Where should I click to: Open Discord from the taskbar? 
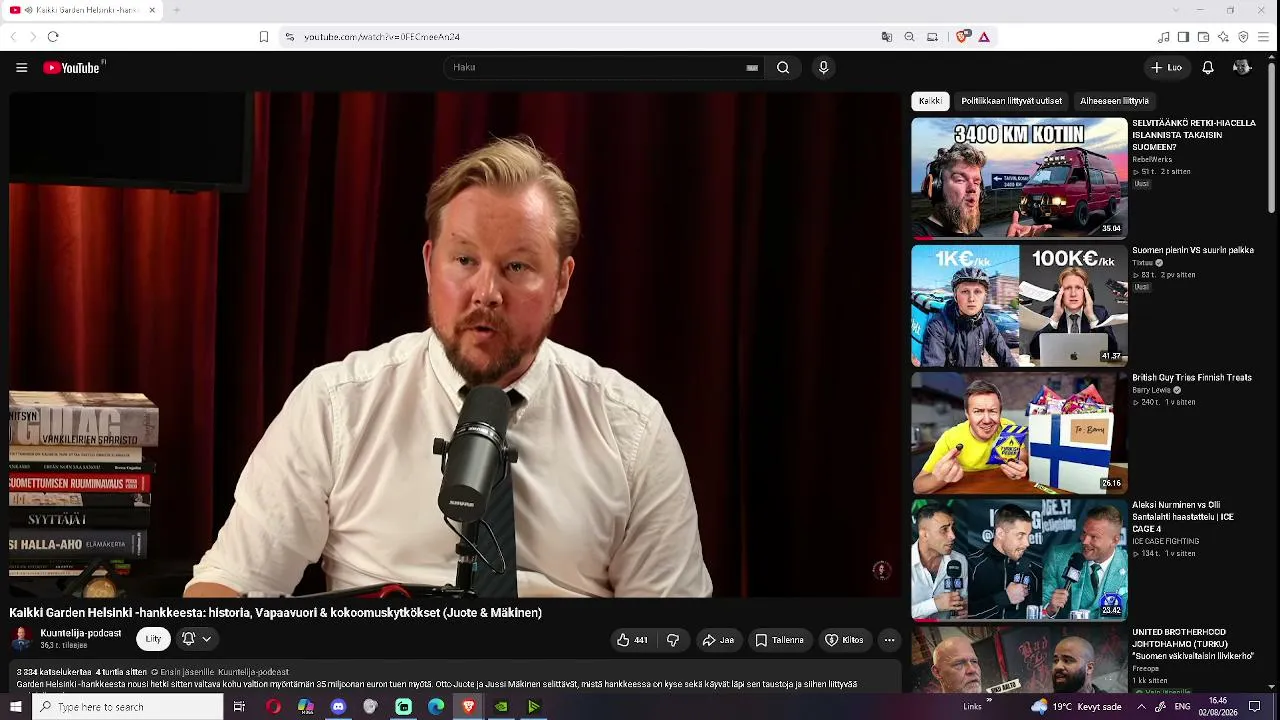pos(338,707)
